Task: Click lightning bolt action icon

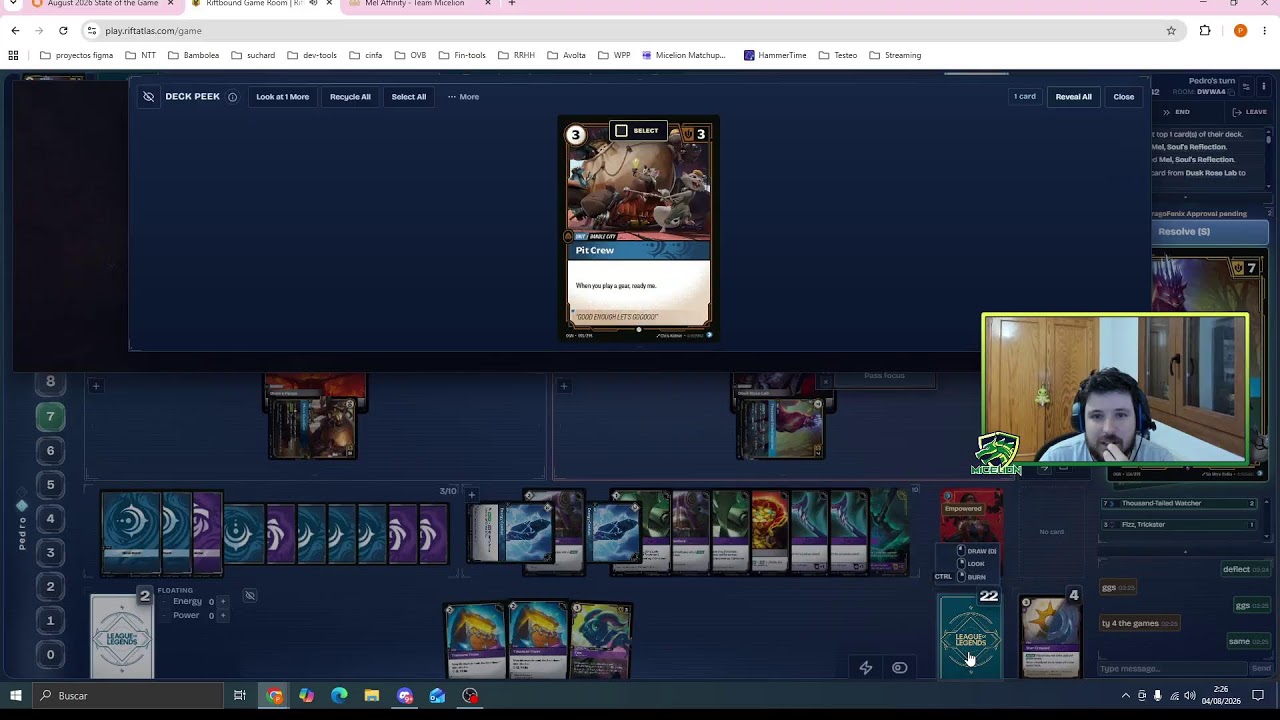Action: click(866, 668)
